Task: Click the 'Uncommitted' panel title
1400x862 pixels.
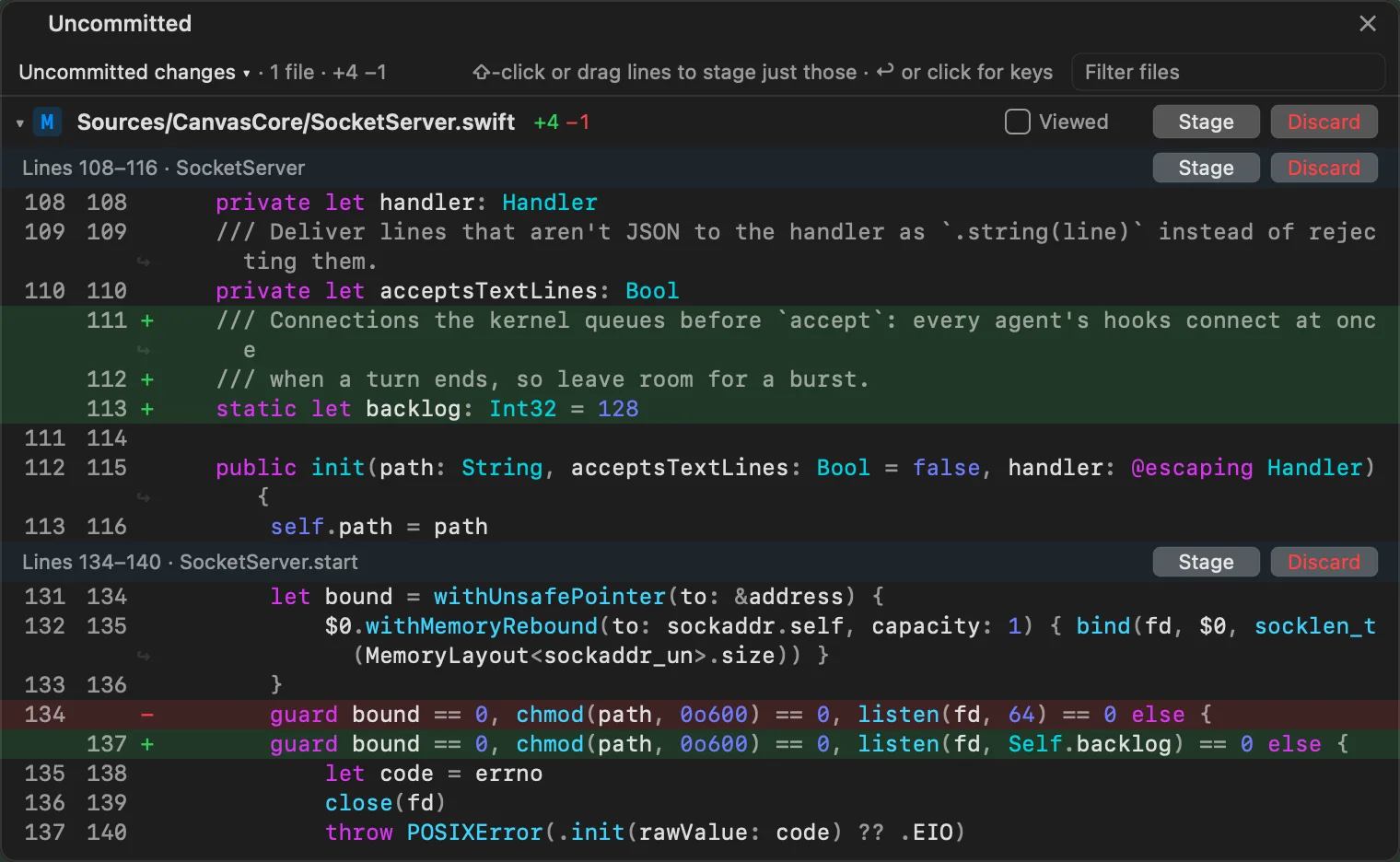Action: 120,24
